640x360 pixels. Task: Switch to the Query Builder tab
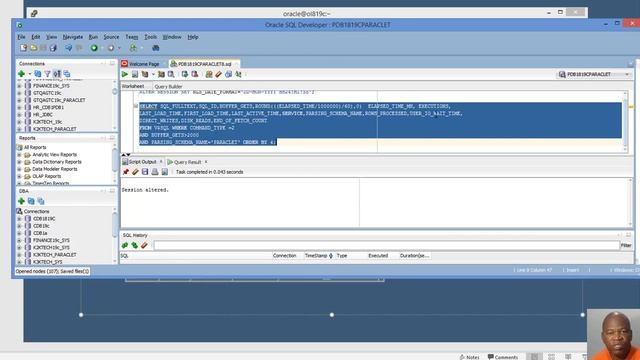point(168,87)
